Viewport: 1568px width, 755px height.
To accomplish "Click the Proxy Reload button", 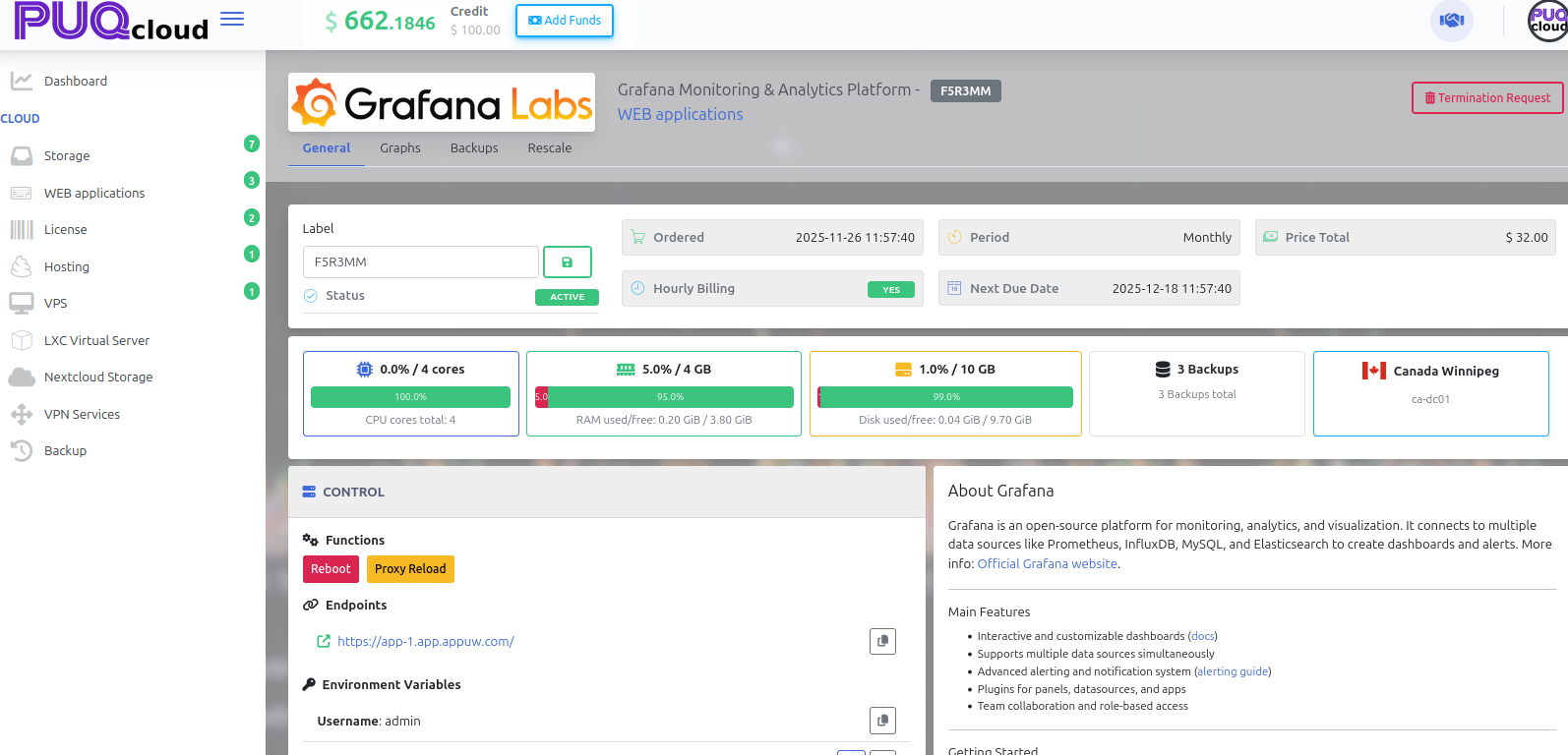I will pyautogui.click(x=409, y=569).
